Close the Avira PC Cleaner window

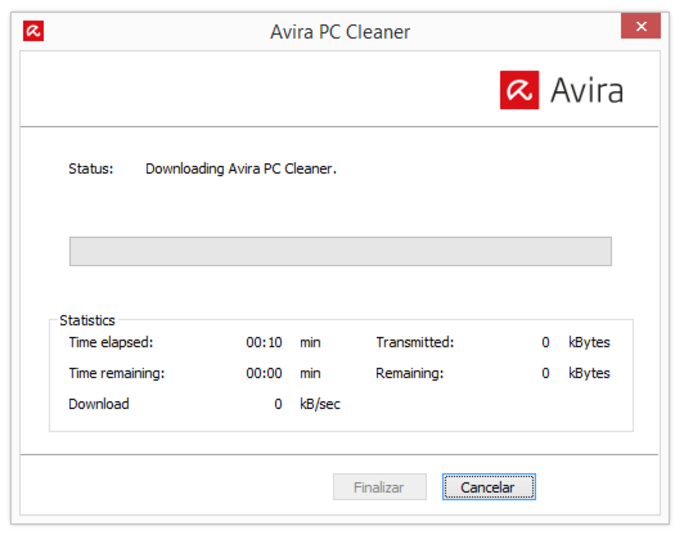click(x=640, y=26)
